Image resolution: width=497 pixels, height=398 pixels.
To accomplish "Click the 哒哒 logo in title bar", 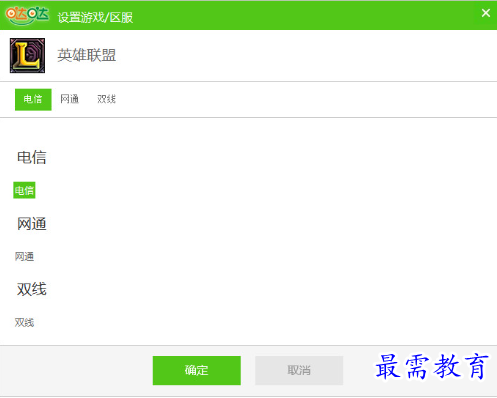I will [27, 15].
